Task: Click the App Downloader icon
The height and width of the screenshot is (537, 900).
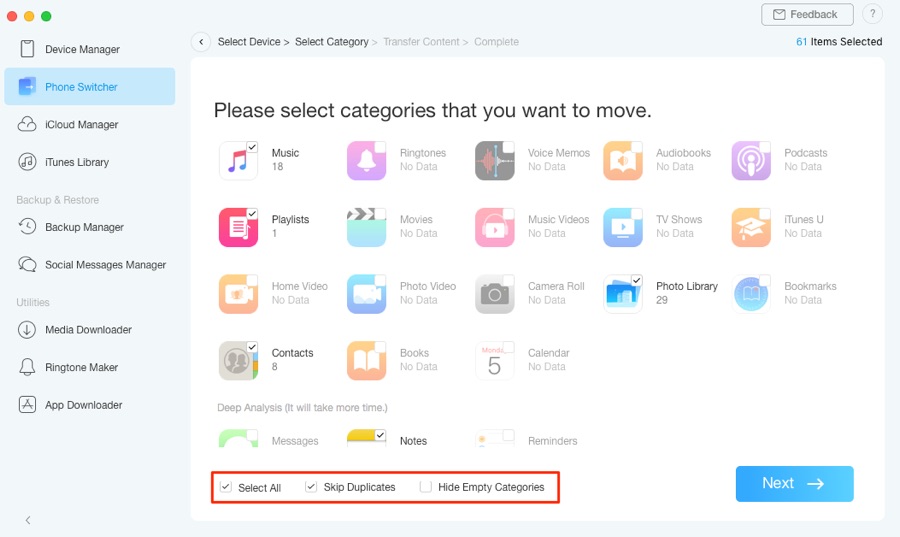Action: (x=27, y=404)
